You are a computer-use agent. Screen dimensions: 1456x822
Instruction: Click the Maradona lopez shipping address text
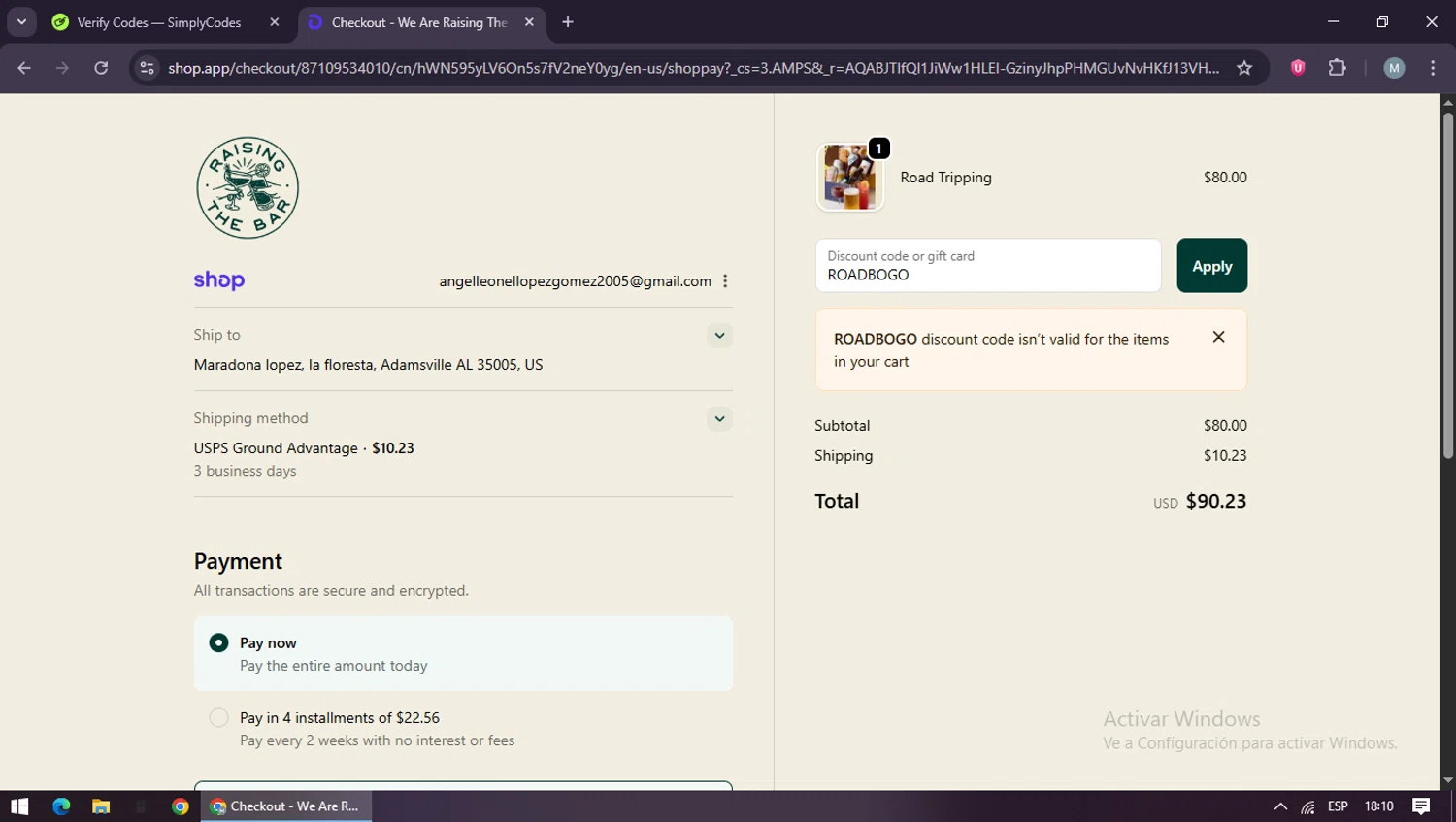click(368, 365)
